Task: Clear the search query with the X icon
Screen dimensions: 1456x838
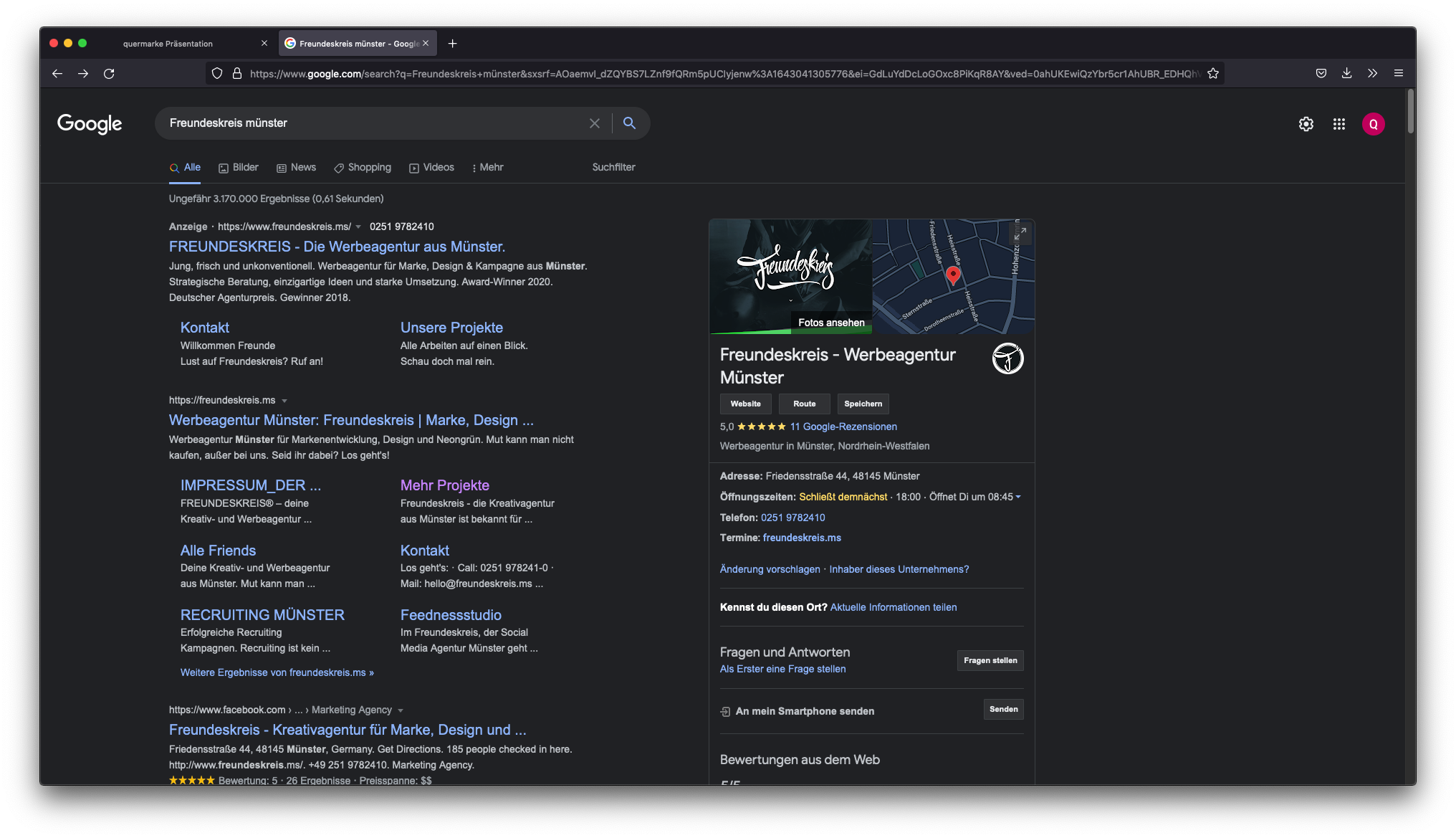Action: click(x=594, y=123)
